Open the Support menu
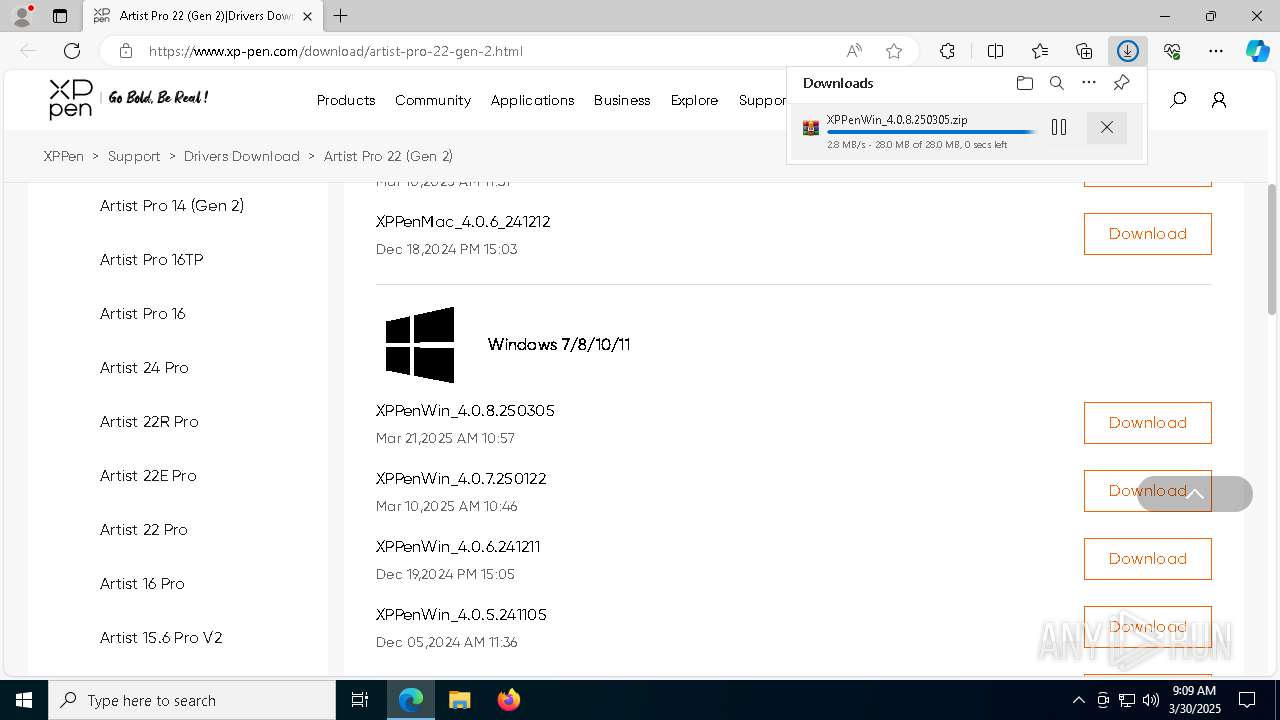The width and height of the screenshot is (1280, 720). pyautogui.click(x=763, y=100)
